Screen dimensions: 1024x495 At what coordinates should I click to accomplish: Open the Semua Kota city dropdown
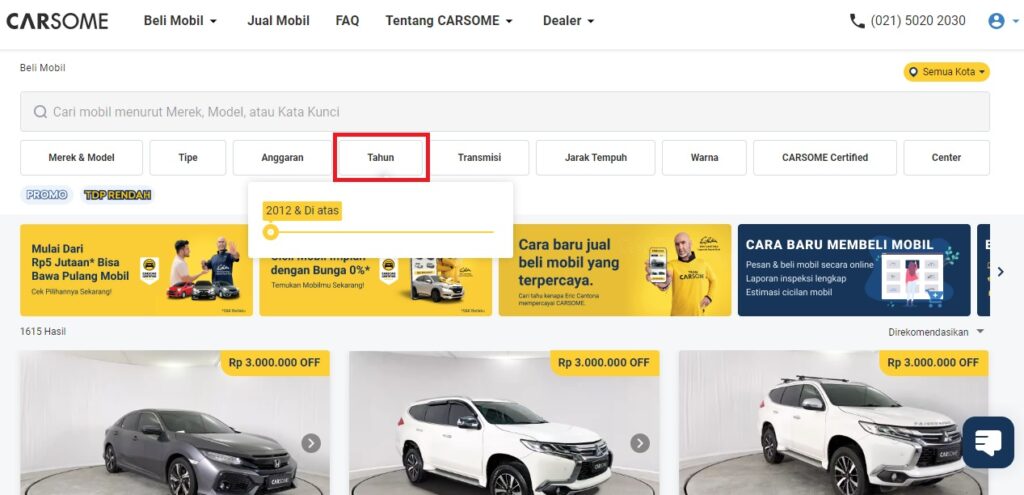click(946, 72)
